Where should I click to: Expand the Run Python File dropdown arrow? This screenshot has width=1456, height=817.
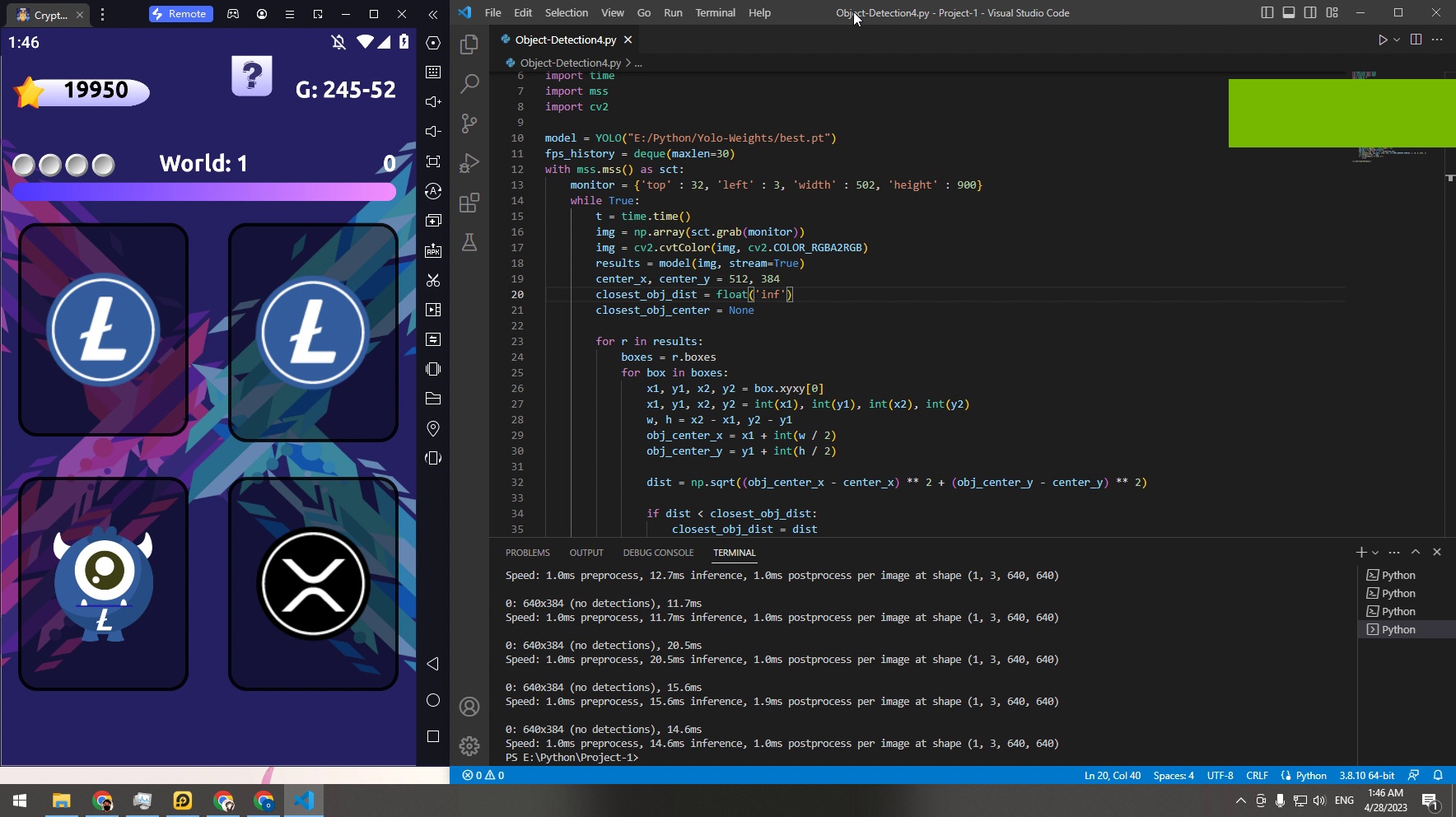pos(1397,40)
